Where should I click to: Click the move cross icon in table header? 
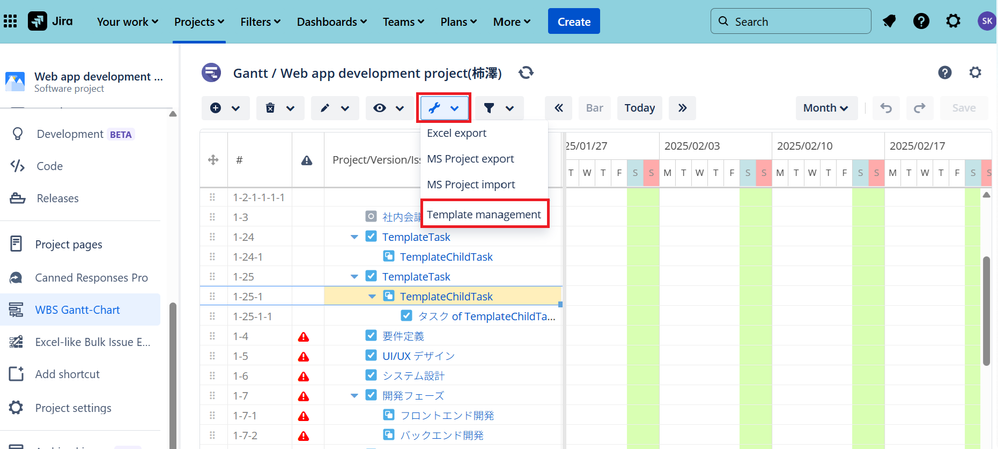tap(213, 160)
